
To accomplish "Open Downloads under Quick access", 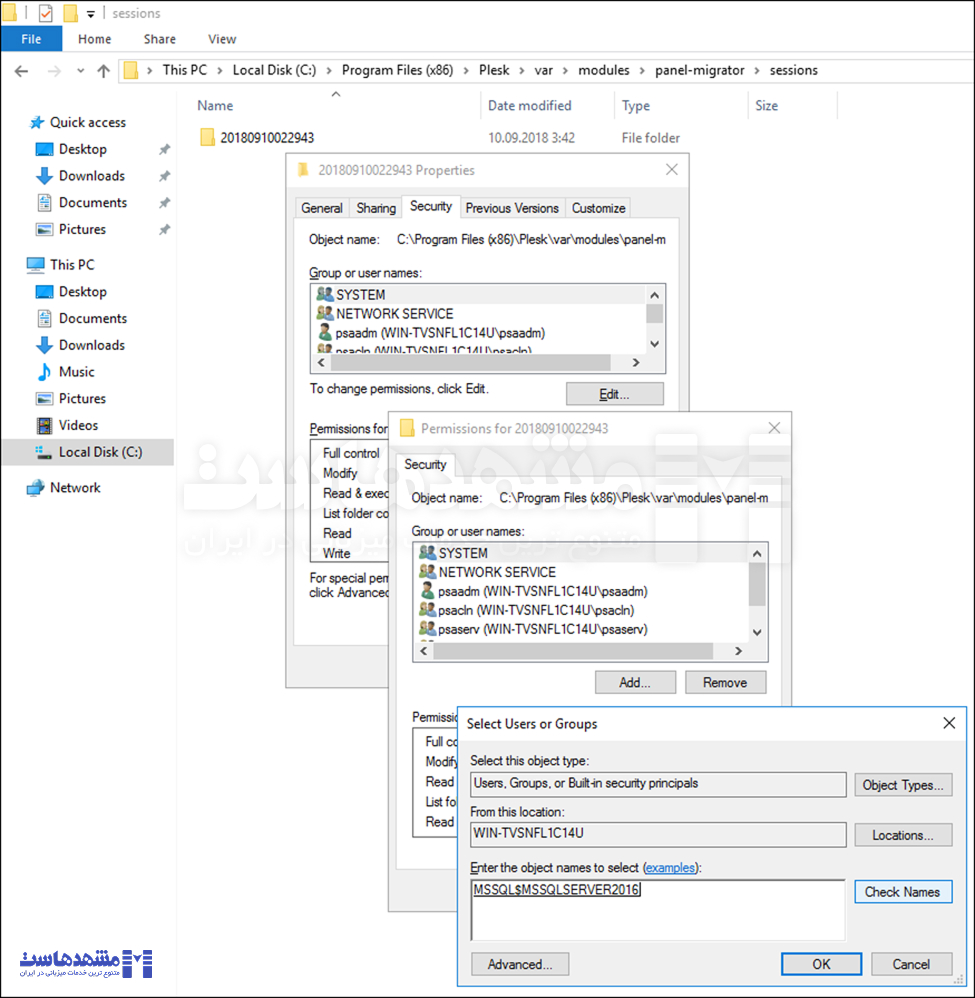I will click(92, 176).
